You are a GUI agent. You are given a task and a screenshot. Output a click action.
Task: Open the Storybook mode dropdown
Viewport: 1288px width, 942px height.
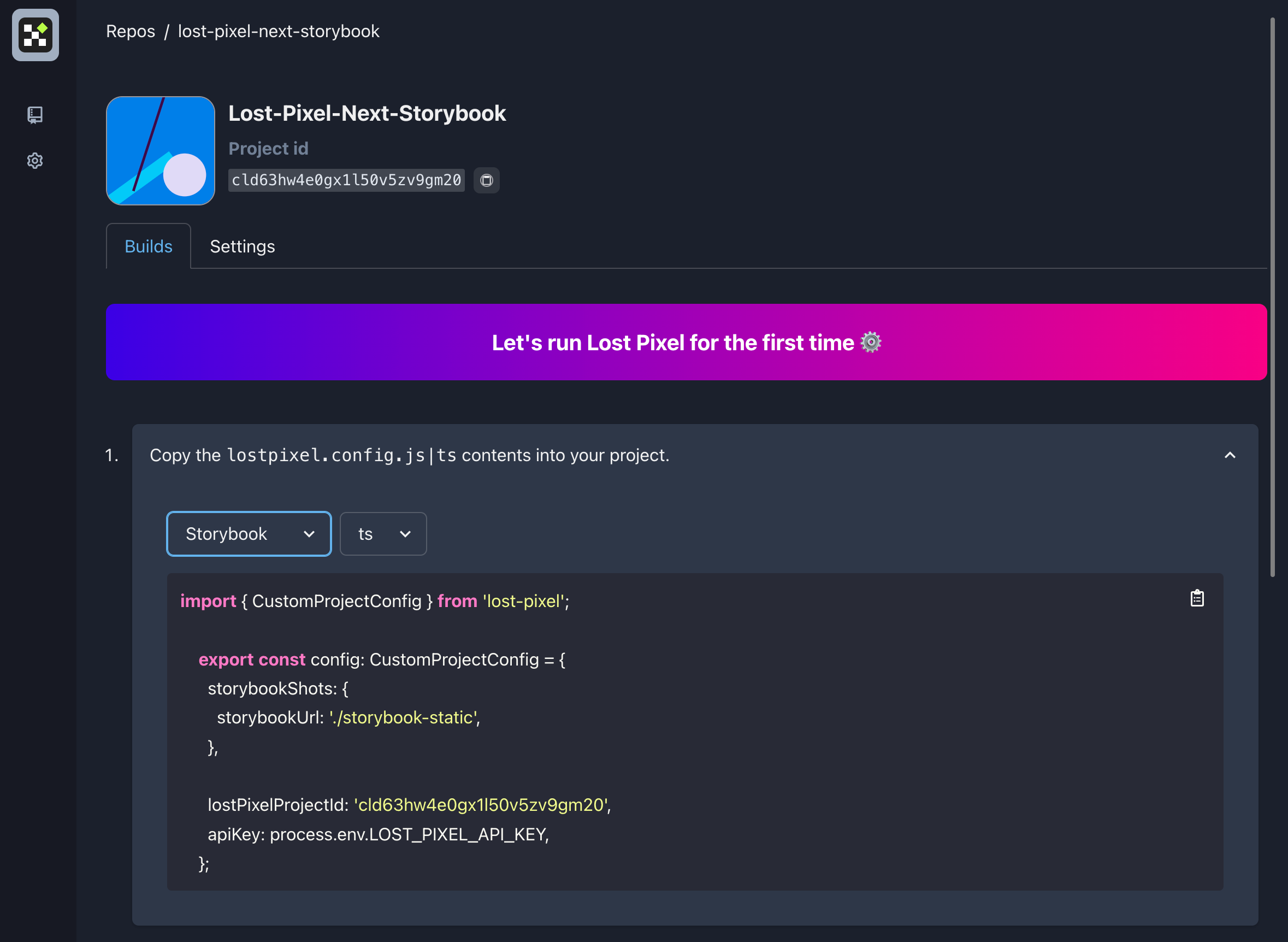249,534
